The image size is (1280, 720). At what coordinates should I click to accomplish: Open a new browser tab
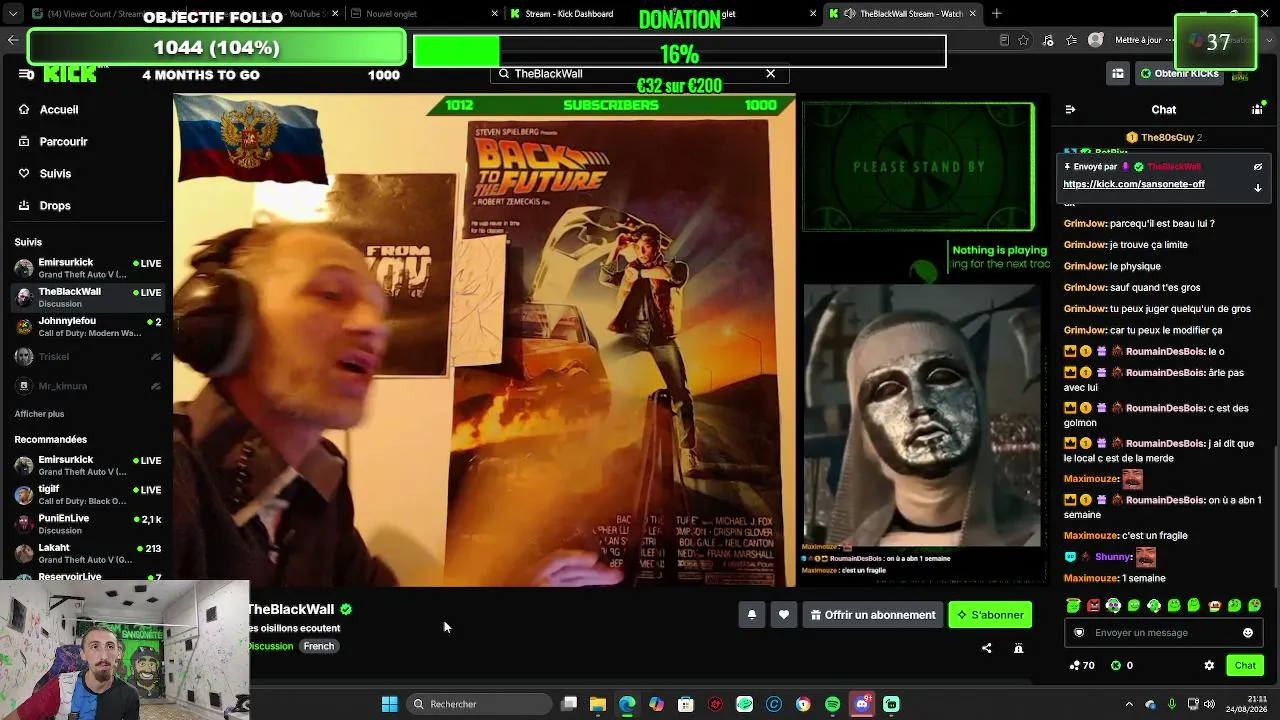pyautogui.click(x=996, y=14)
